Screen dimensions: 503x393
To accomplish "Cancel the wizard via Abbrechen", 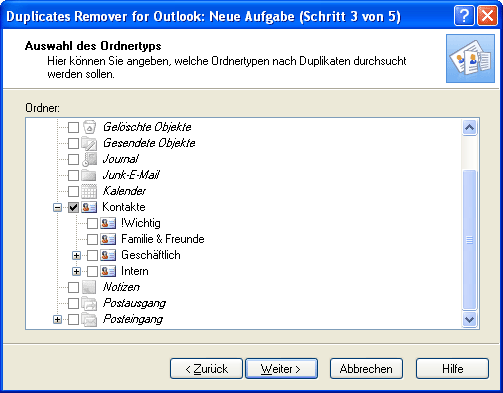I will coord(366,369).
